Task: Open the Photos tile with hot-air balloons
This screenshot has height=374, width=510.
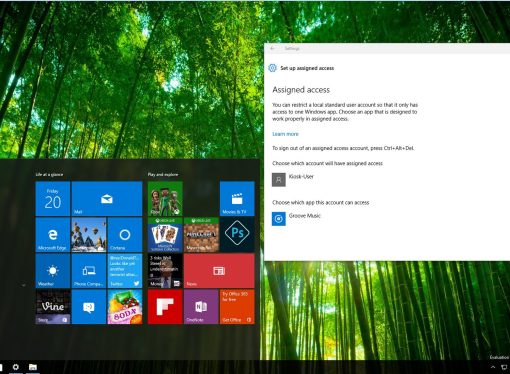Action: (x=89, y=235)
